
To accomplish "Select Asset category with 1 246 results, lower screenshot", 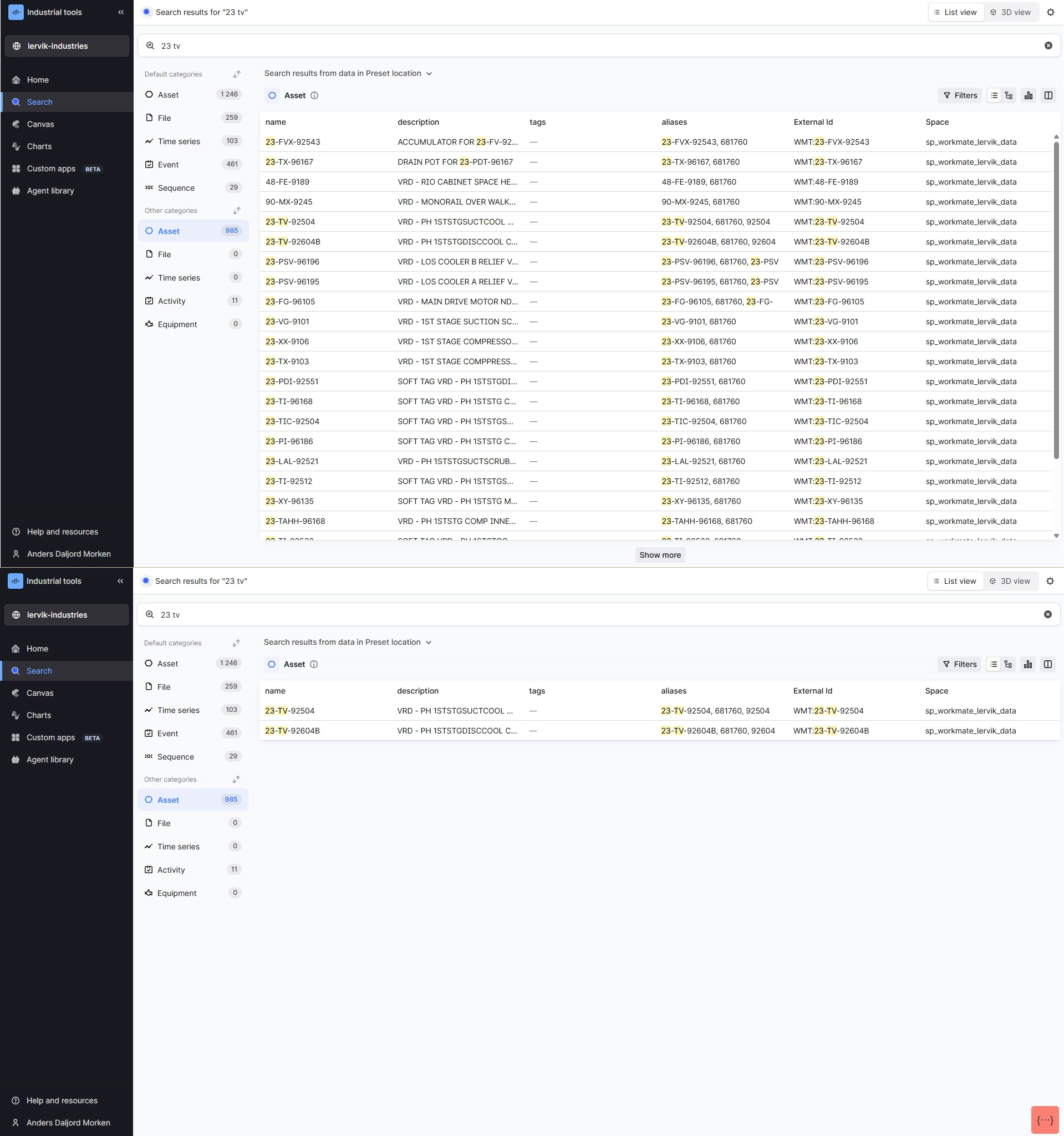I will click(192, 664).
